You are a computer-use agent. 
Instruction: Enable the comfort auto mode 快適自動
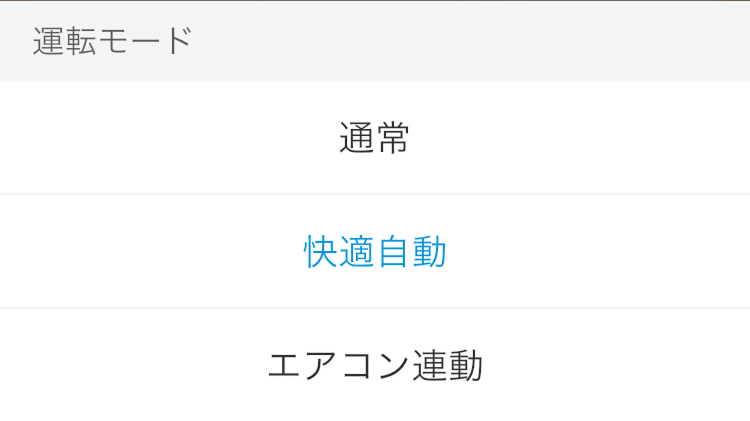[x=375, y=252]
